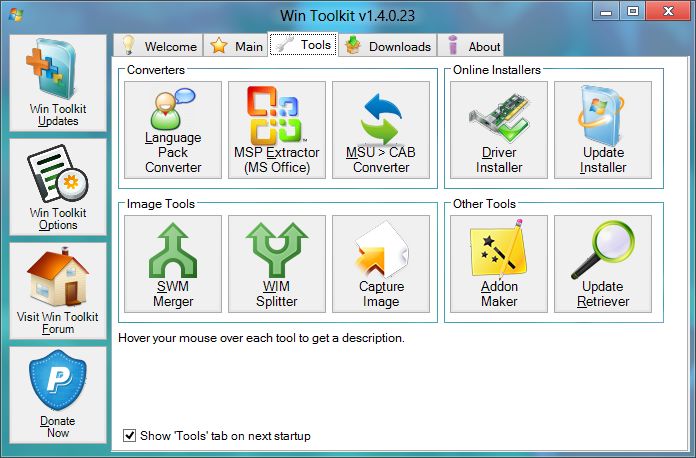696x458 pixels.
Task: Open the Language Pack Converter tool
Action: 173,130
